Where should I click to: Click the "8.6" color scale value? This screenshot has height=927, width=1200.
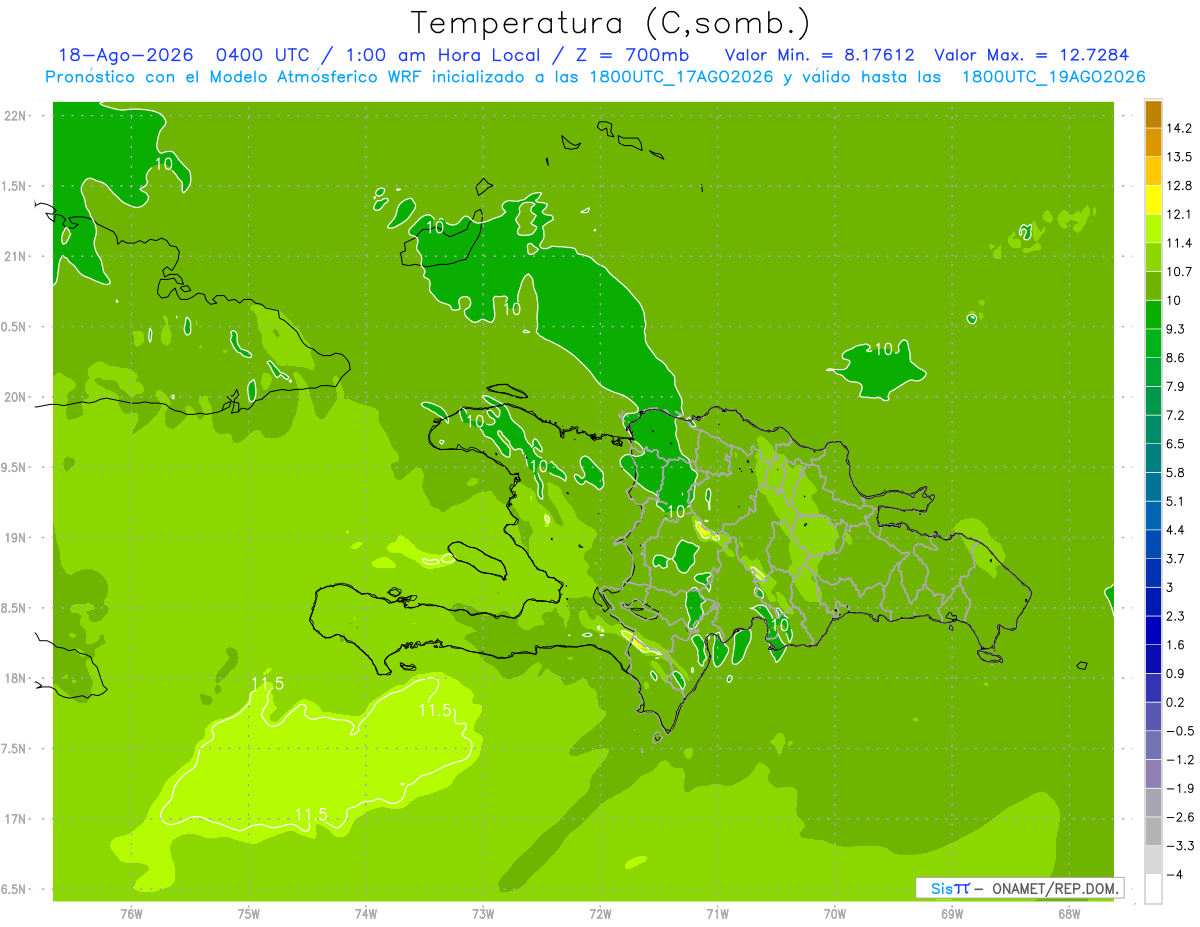click(1176, 358)
